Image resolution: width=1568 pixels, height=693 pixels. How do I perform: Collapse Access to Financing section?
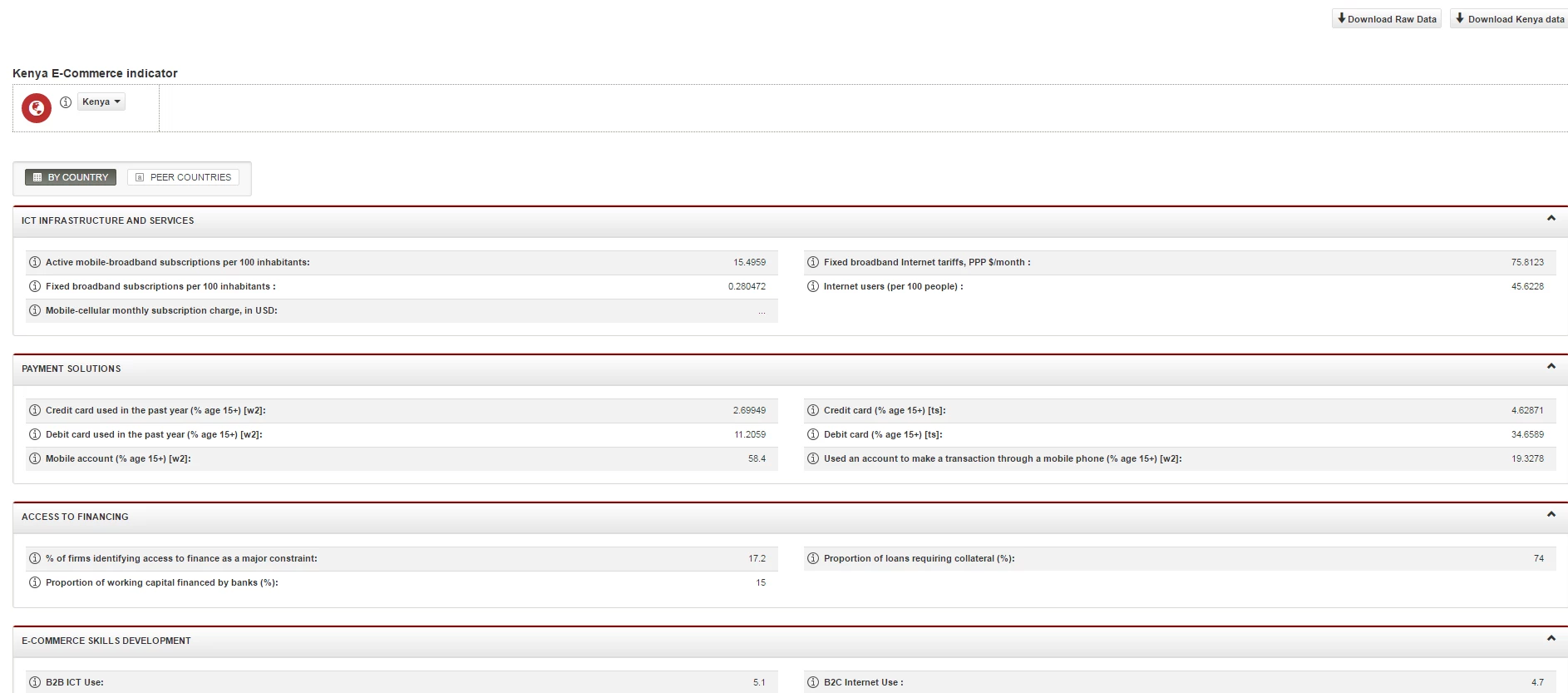(1551, 515)
